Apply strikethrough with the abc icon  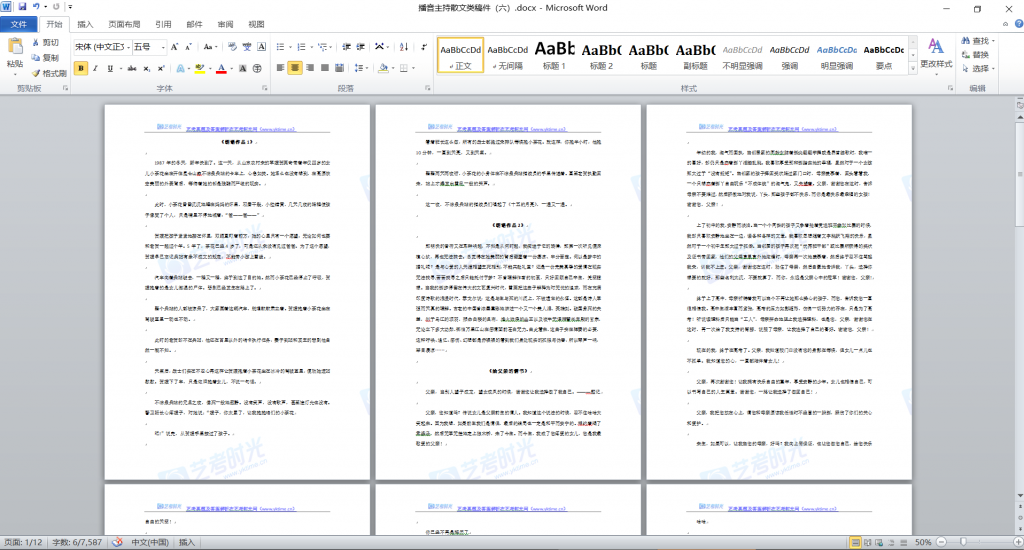click(130, 68)
